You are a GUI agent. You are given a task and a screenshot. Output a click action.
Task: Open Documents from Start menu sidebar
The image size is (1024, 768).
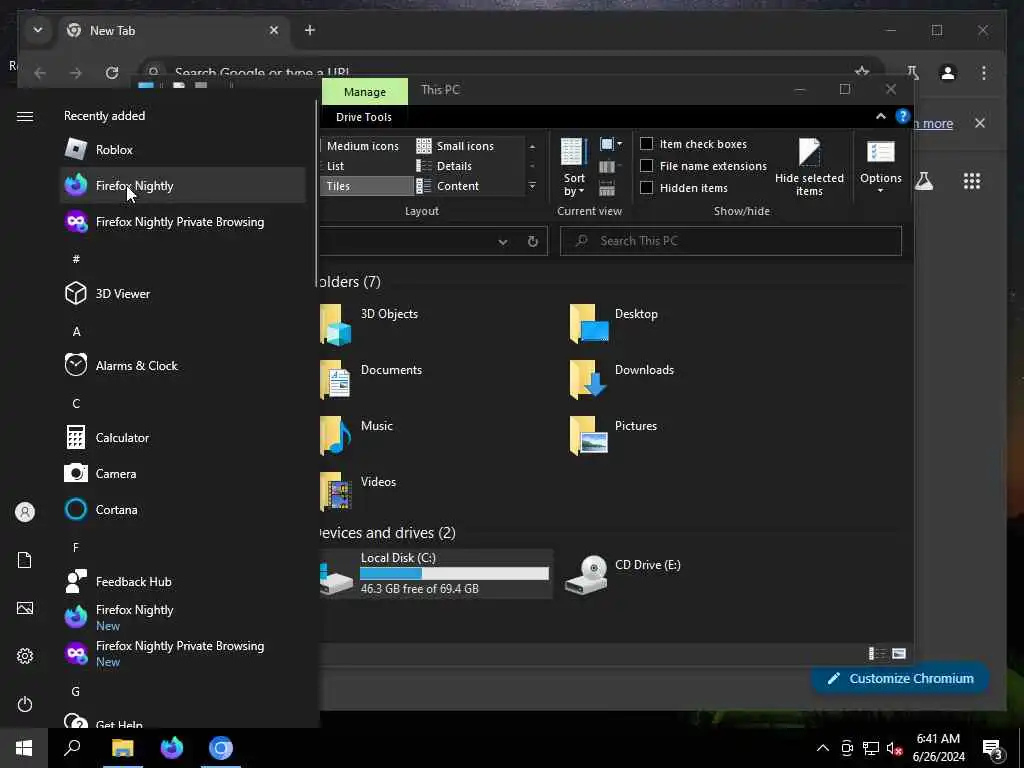pyautogui.click(x=25, y=560)
